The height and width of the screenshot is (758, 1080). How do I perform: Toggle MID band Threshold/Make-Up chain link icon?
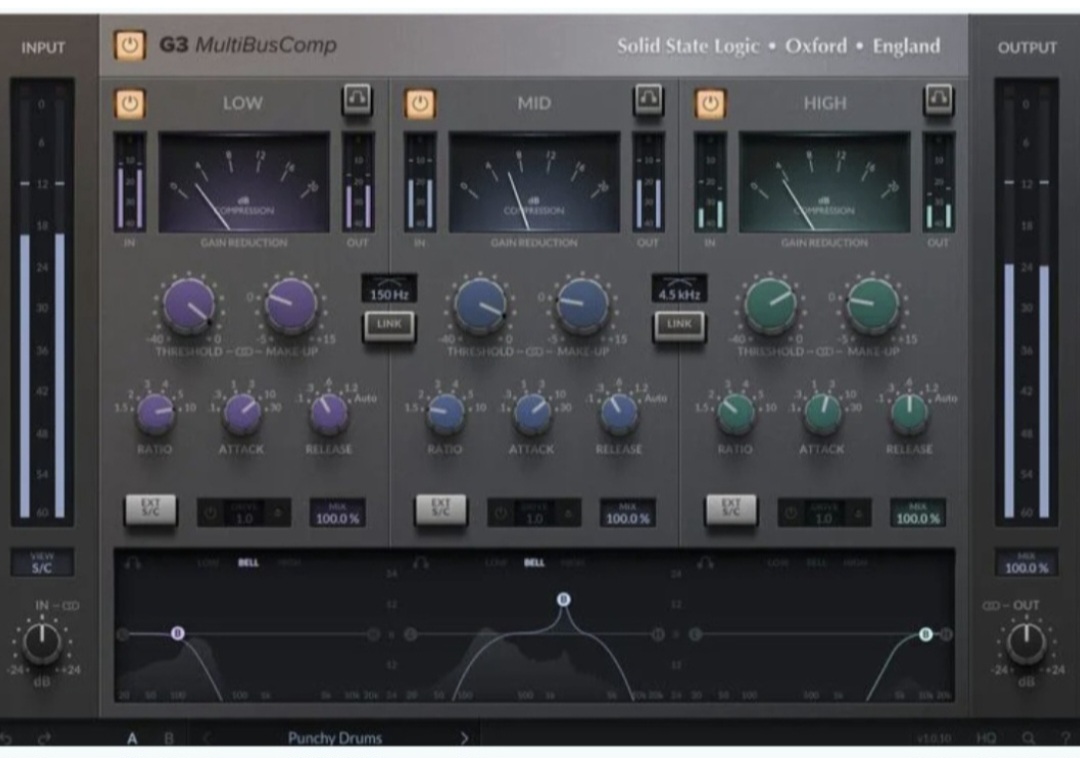click(535, 352)
